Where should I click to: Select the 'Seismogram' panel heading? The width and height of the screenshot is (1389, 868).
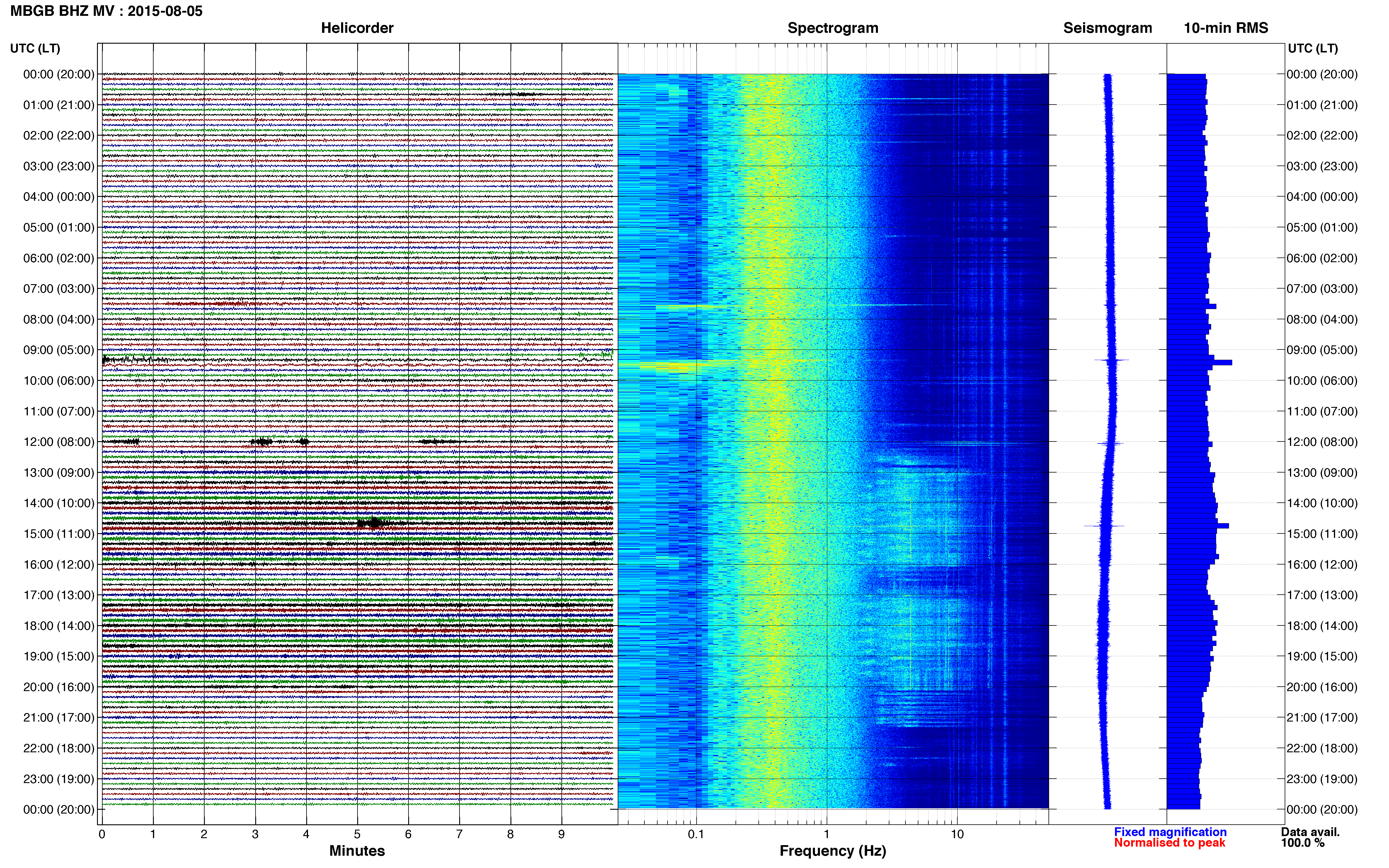coord(1108,28)
